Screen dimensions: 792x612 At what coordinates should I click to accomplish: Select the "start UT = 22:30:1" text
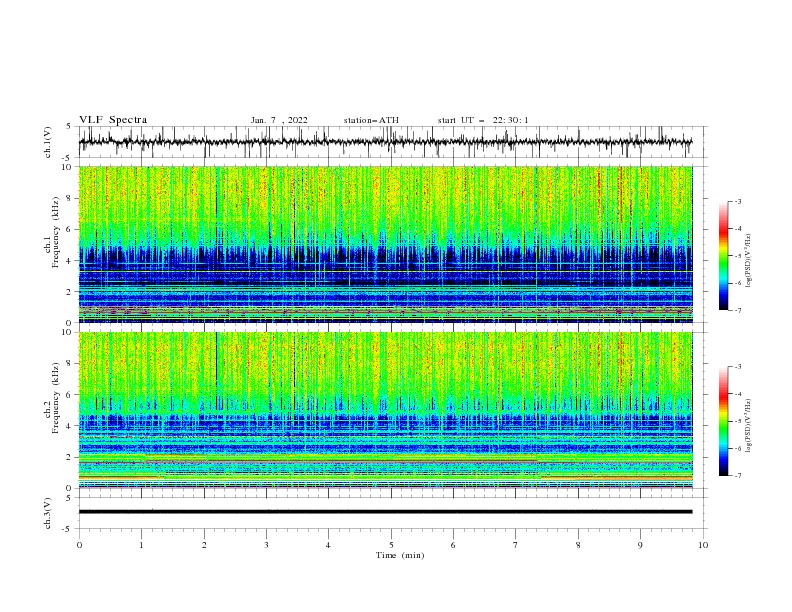pos(483,120)
